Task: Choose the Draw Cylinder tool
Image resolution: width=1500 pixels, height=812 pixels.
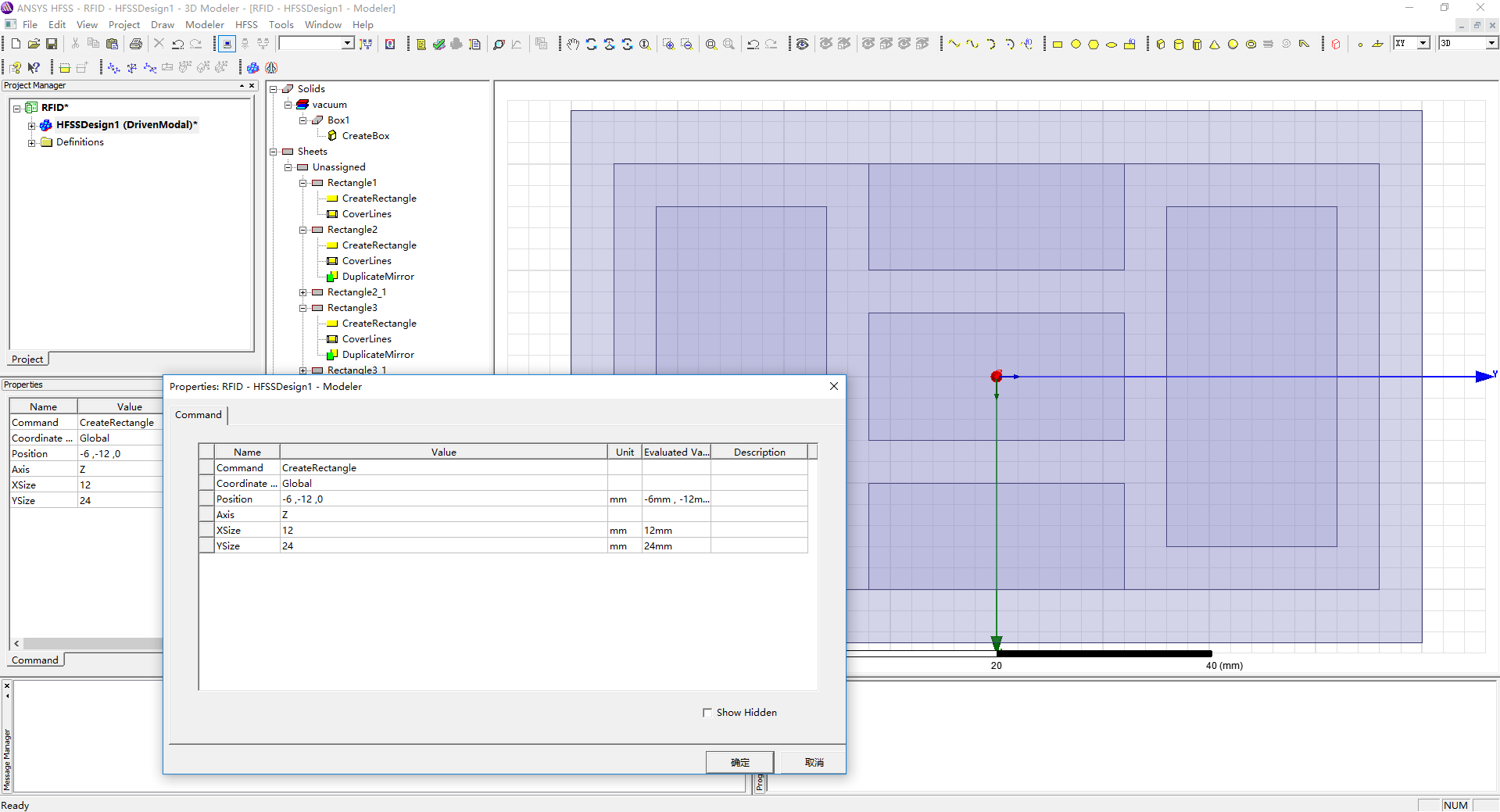Action: tap(1179, 45)
